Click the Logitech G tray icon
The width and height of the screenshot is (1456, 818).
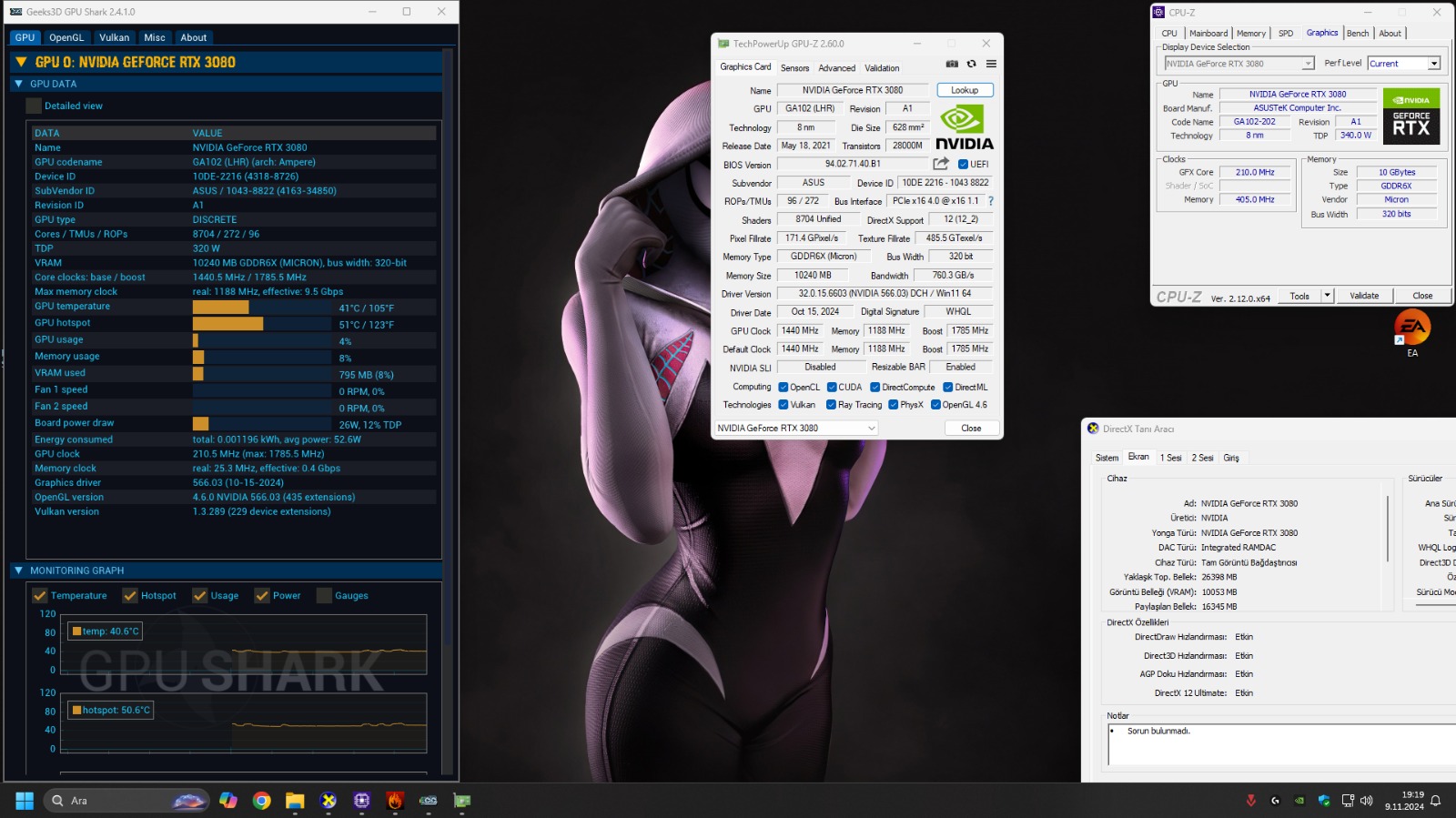pos(1275,801)
